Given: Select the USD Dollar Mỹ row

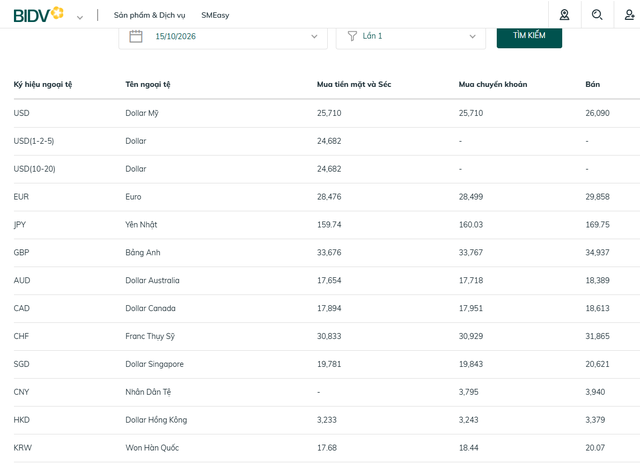Looking at the screenshot, I should tap(327, 113).
